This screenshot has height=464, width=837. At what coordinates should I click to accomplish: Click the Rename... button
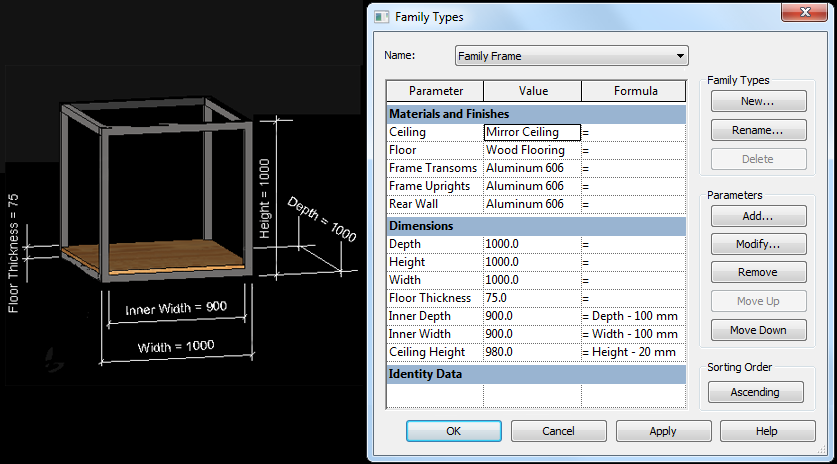tap(758, 130)
